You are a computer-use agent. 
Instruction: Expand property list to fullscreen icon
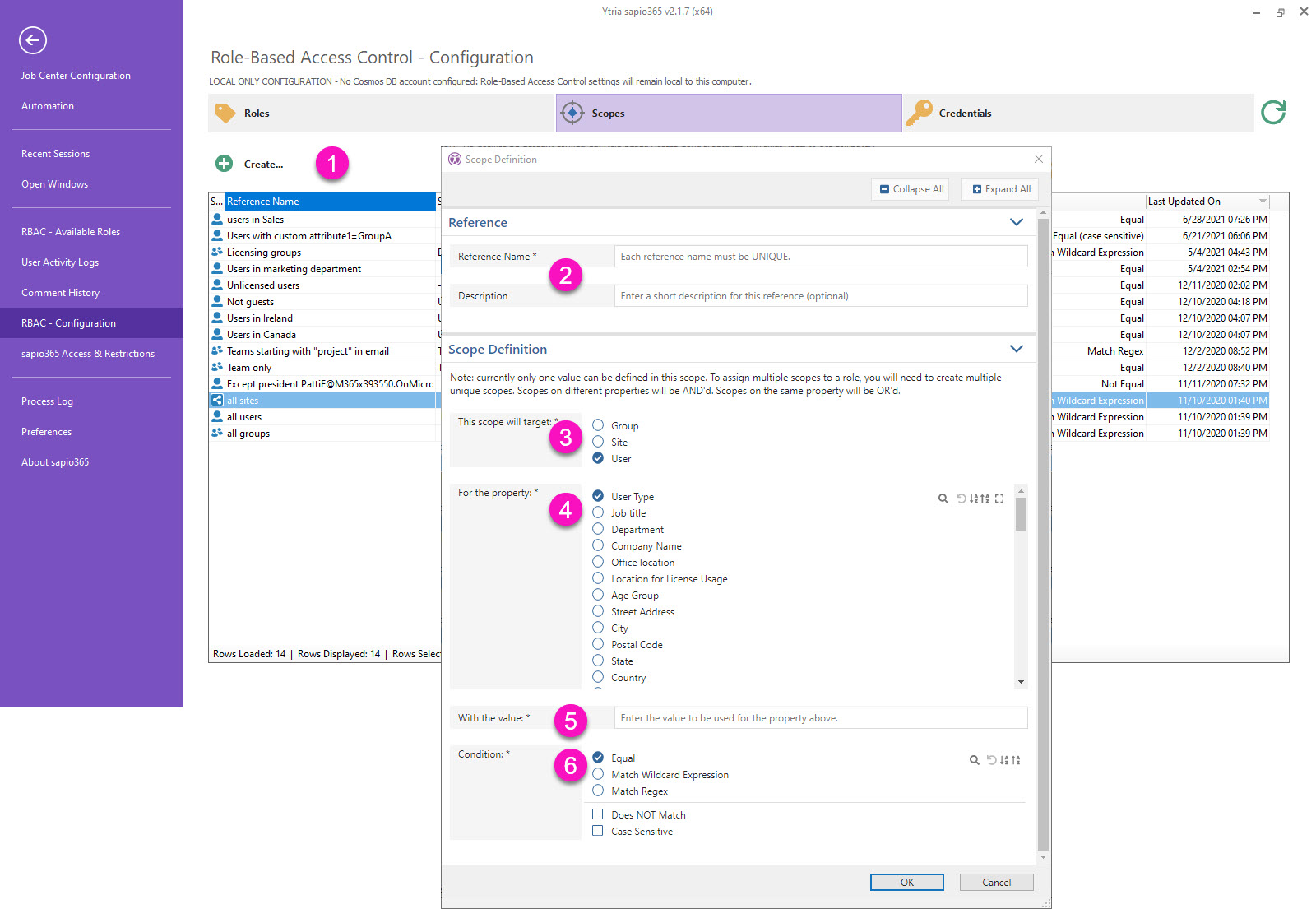point(999,499)
